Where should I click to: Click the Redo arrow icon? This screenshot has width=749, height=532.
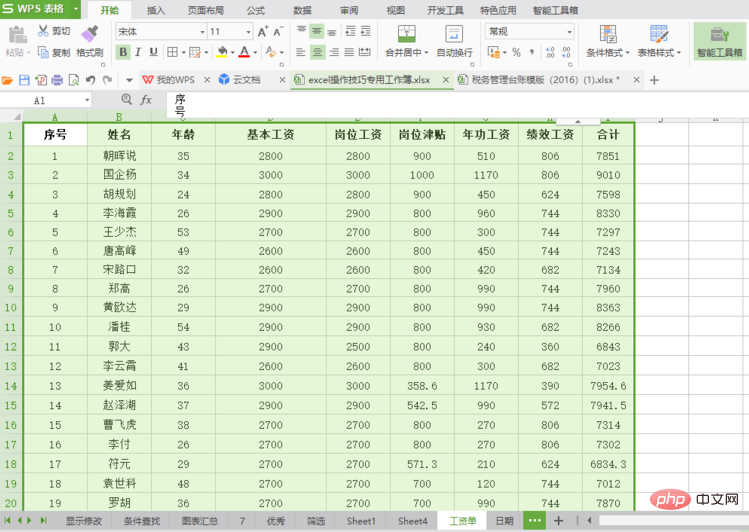click(x=107, y=80)
